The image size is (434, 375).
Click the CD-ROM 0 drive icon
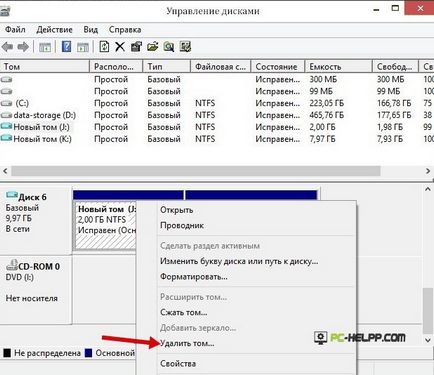point(12,265)
